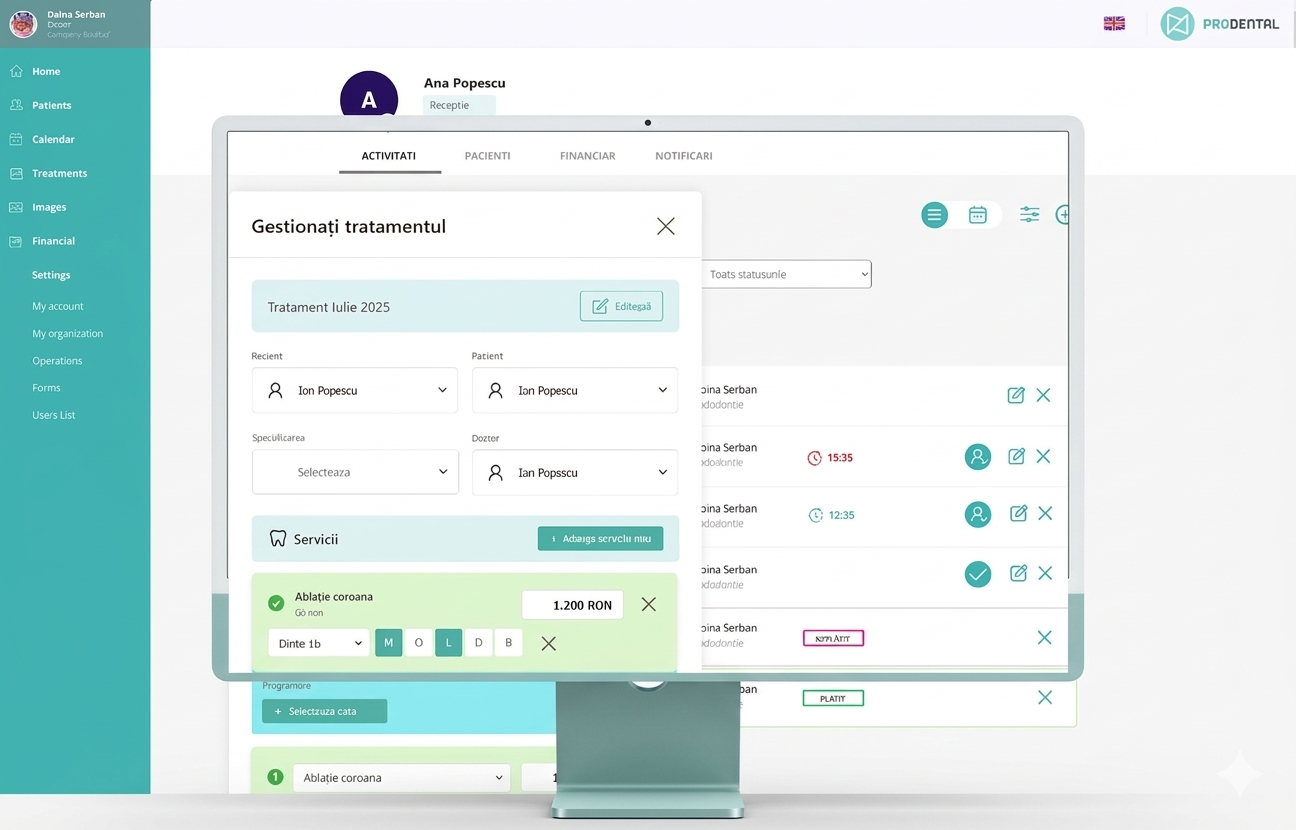Click patient icon in 12:35 row
This screenshot has width=1296, height=830.
(977, 515)
